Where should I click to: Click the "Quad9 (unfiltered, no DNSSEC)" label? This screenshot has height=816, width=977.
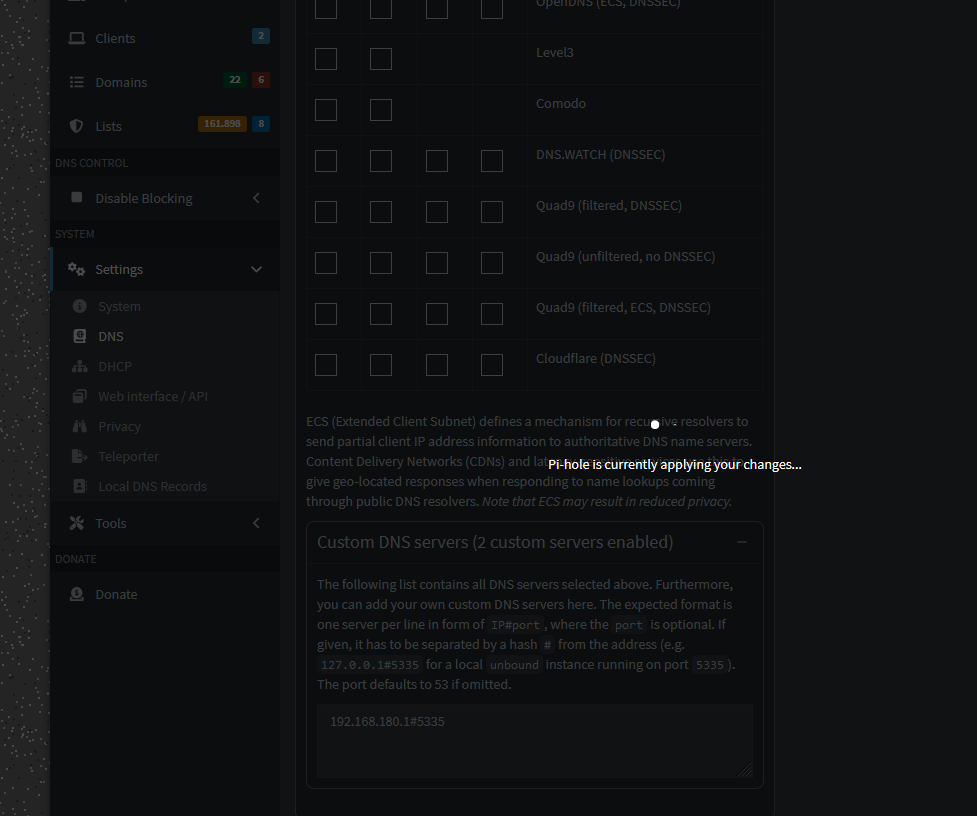click(x=626, y=257)
